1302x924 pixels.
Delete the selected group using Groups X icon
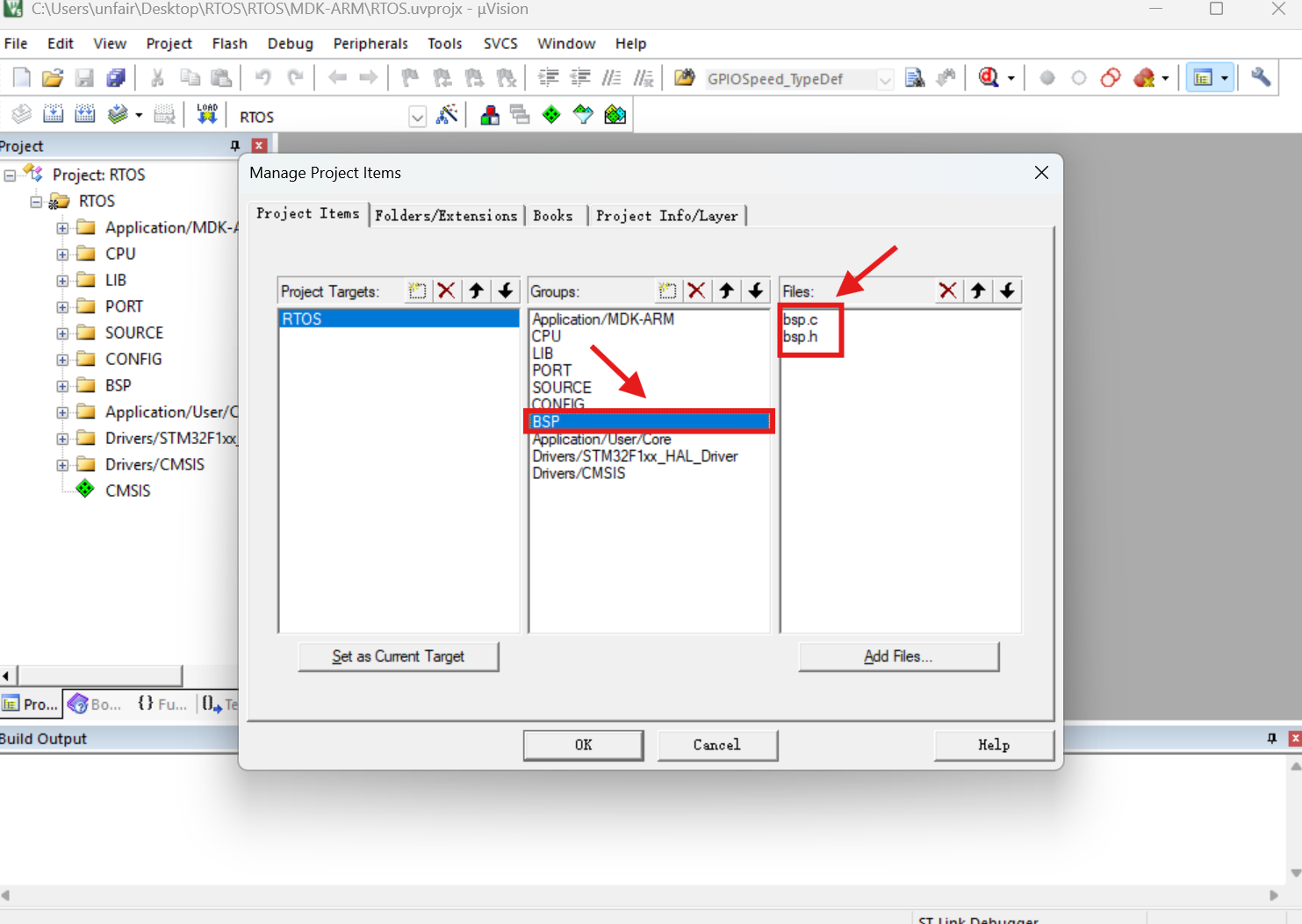(x=697, y=290)
